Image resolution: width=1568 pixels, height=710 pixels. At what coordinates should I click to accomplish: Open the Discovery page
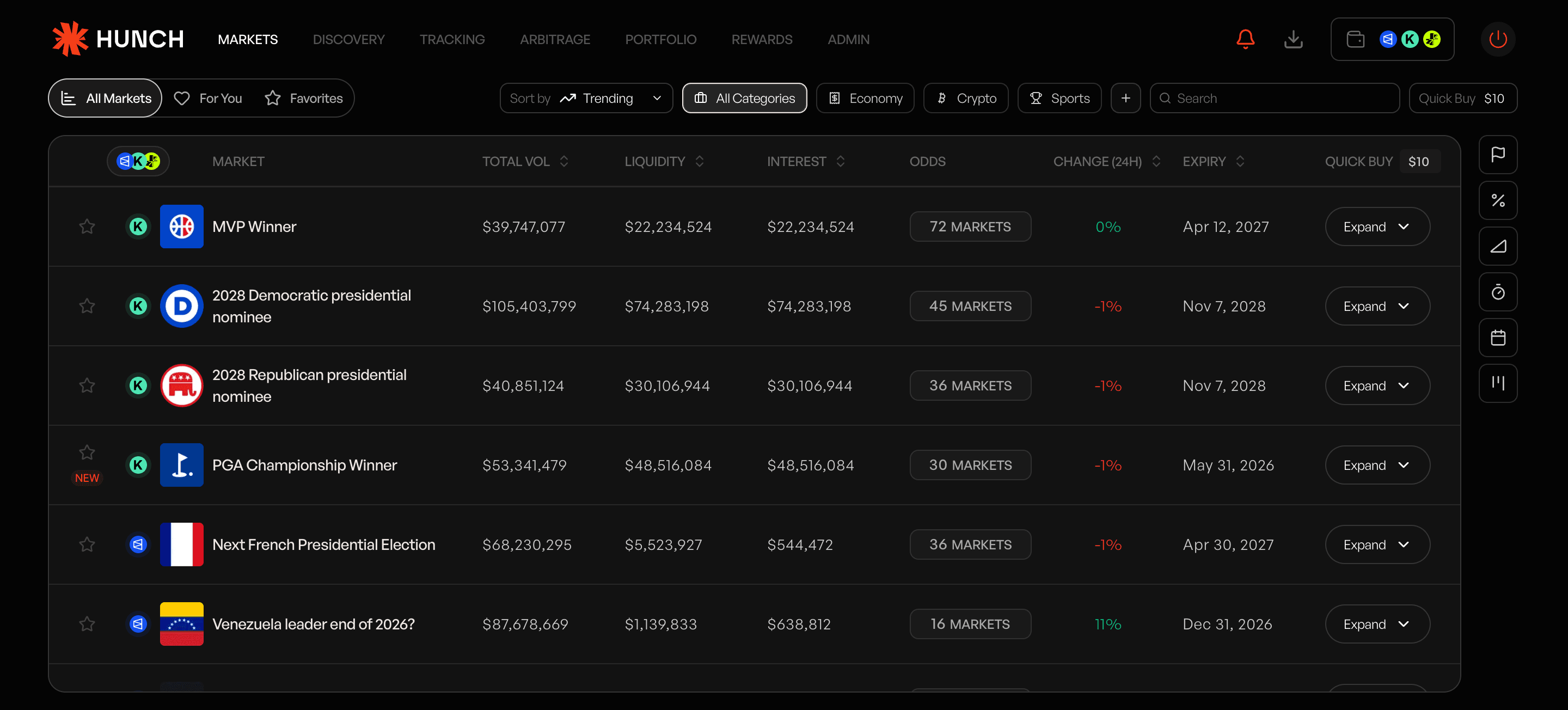click(349, 40)
